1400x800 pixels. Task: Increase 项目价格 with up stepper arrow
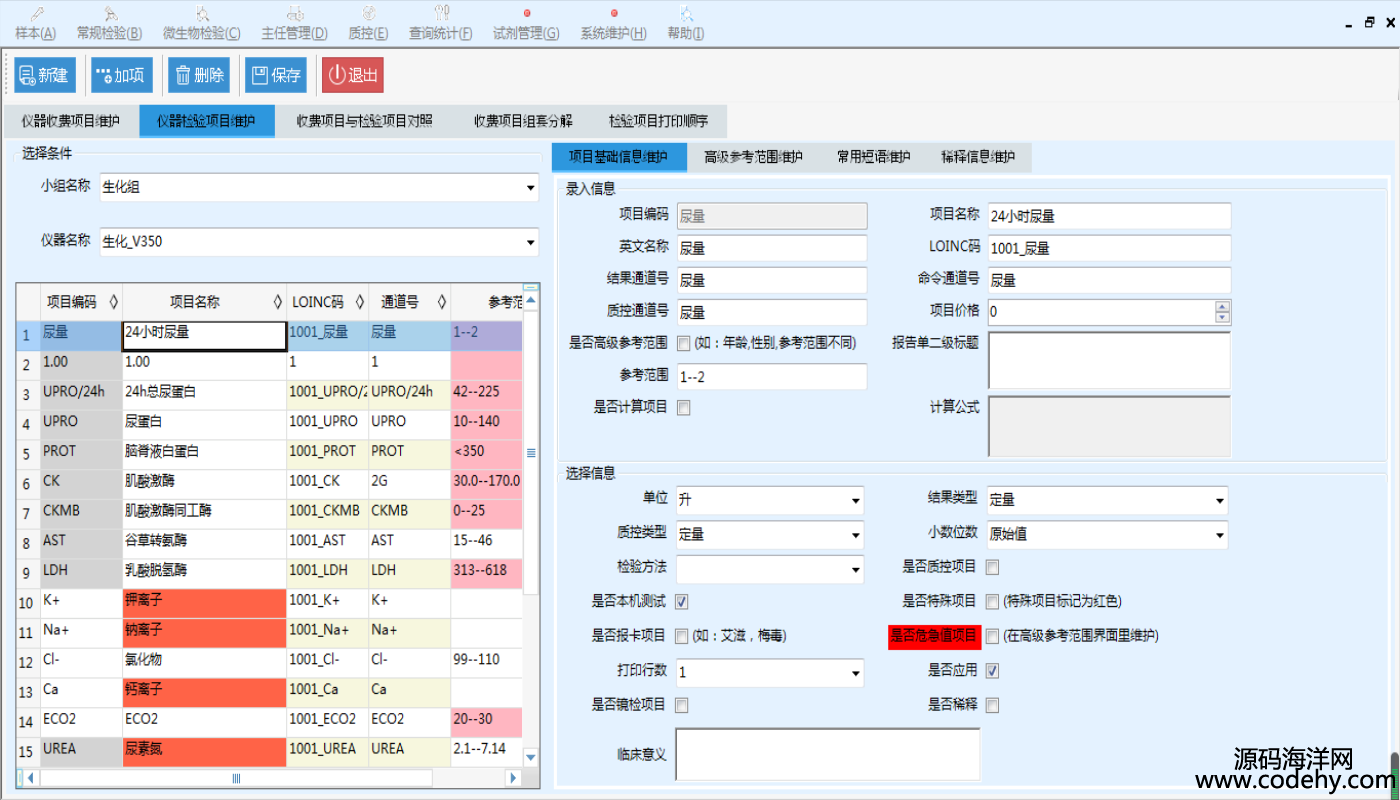(1222, 306)
